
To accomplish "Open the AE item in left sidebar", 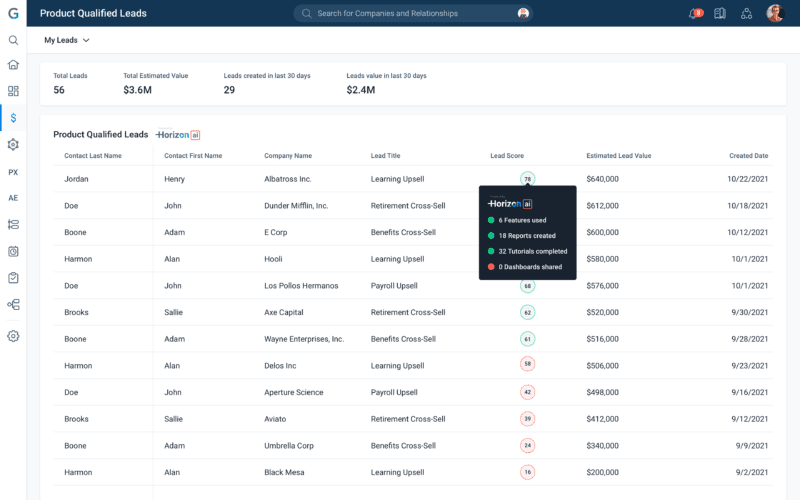I will click(13, 198).
